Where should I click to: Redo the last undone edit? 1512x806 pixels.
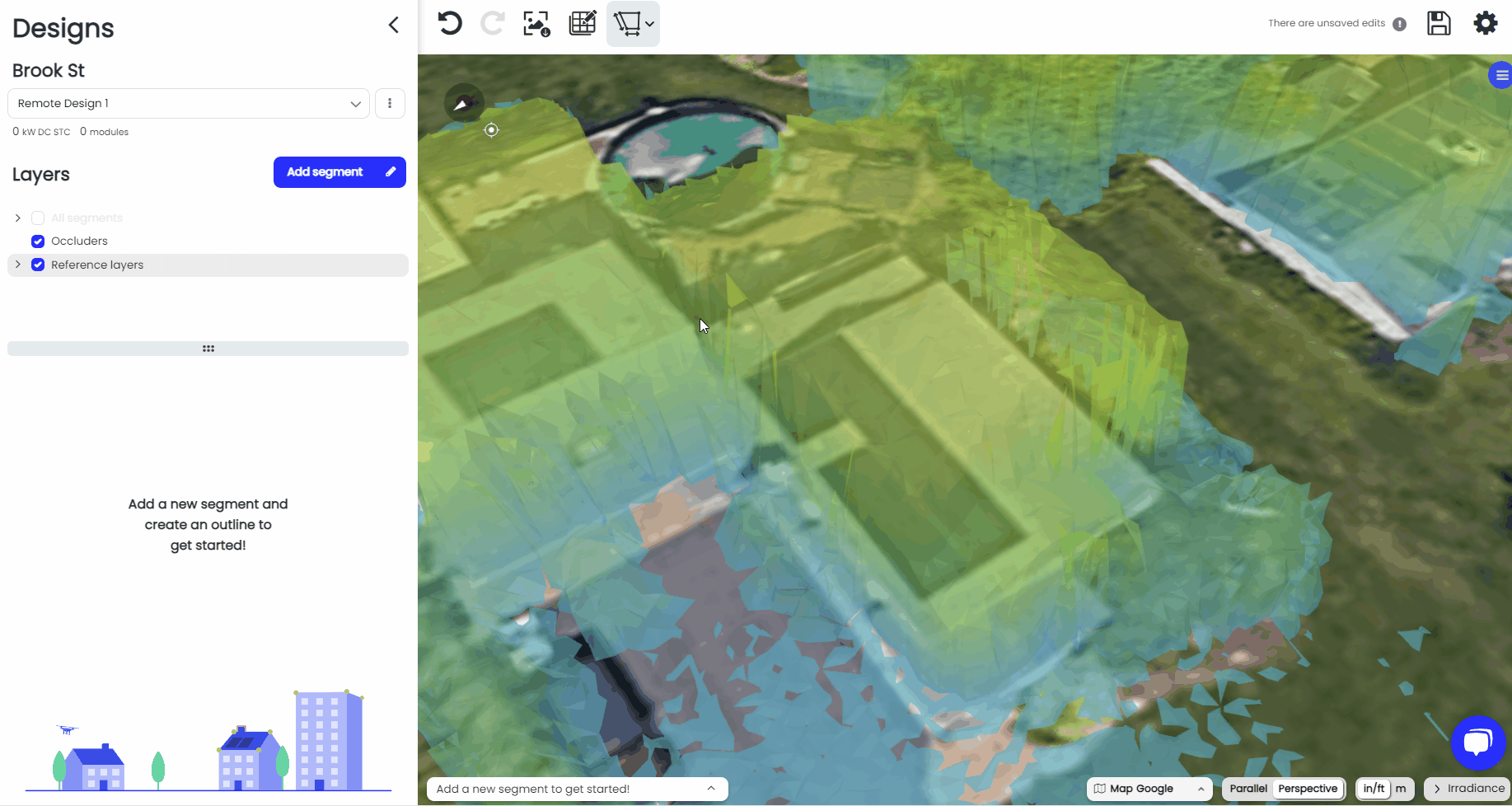click(x=493, y=23)
